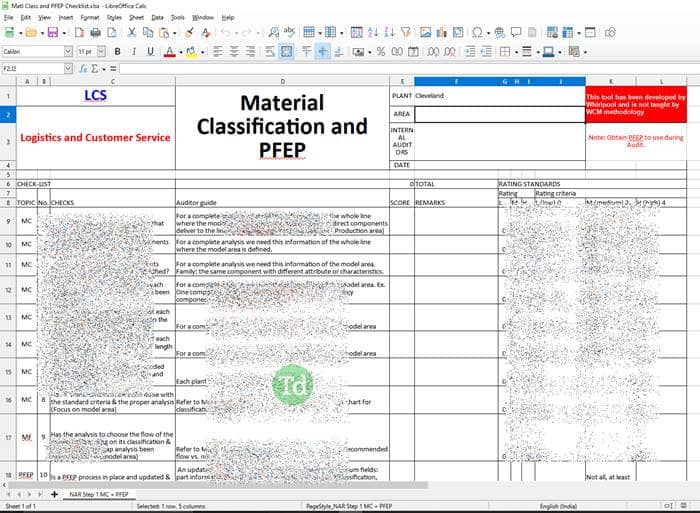Click the Open folder icon
Screen dimensions: 700x513
(31, 32)
